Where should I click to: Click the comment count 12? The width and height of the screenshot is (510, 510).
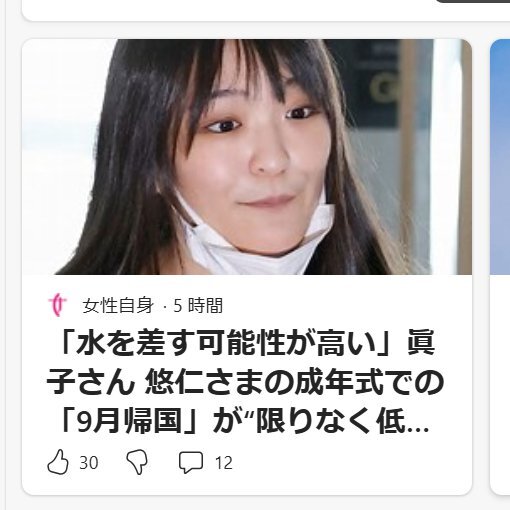[x=224, y=463]
